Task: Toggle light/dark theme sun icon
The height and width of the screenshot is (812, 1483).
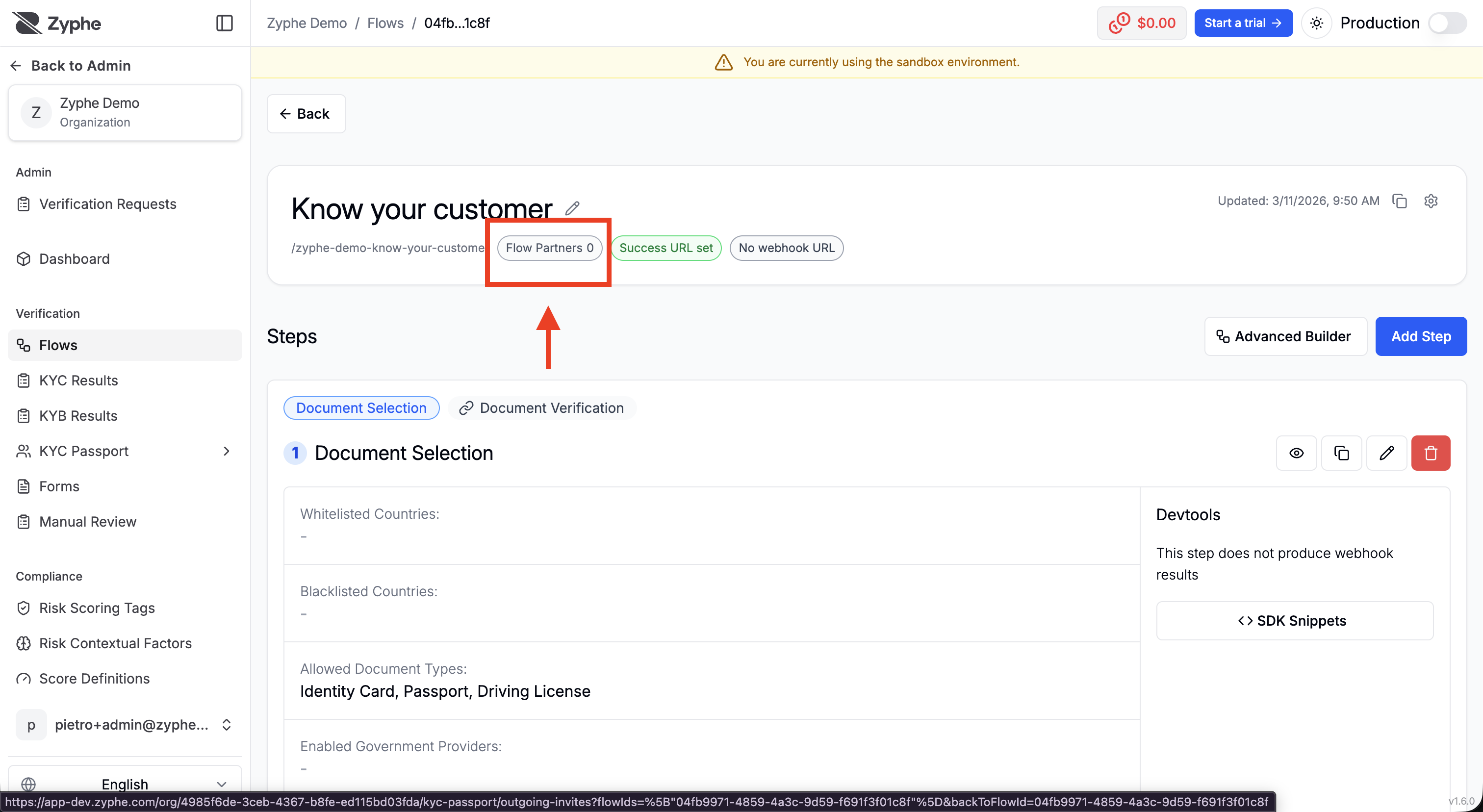Action: point(1317,23)
